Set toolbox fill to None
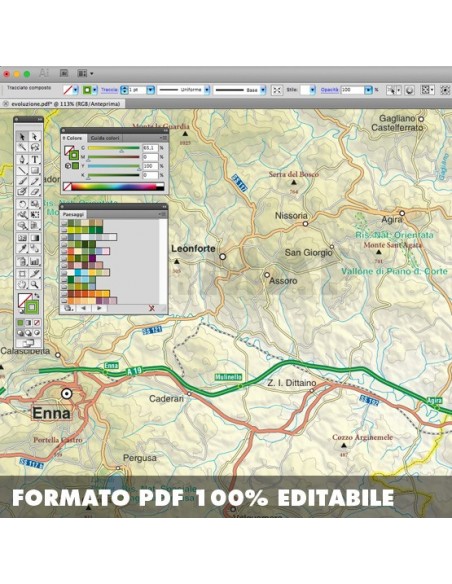Image resolution: width=452 pixels, height=584 pixels. tap(37, 323)
